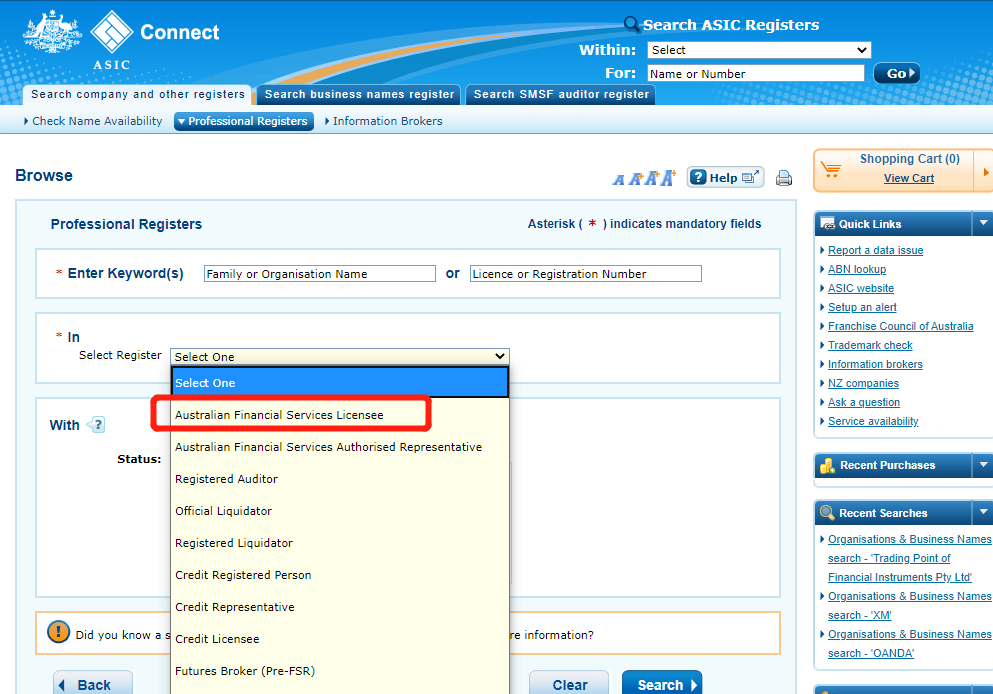
Task: Switch to Search SMSF auditor register tab
Action: click(561, 94)
